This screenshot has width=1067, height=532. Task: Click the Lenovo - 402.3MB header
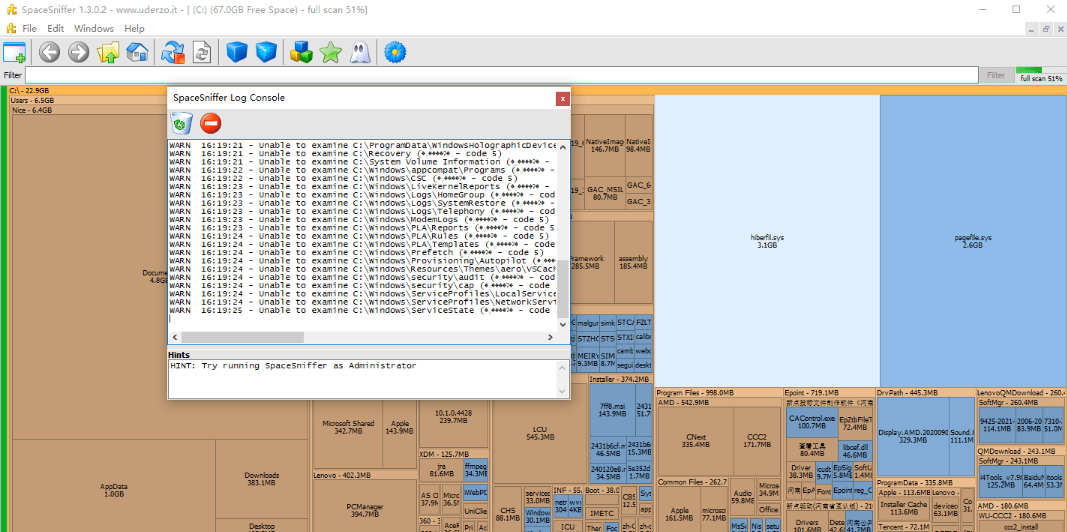pos(364,475)
